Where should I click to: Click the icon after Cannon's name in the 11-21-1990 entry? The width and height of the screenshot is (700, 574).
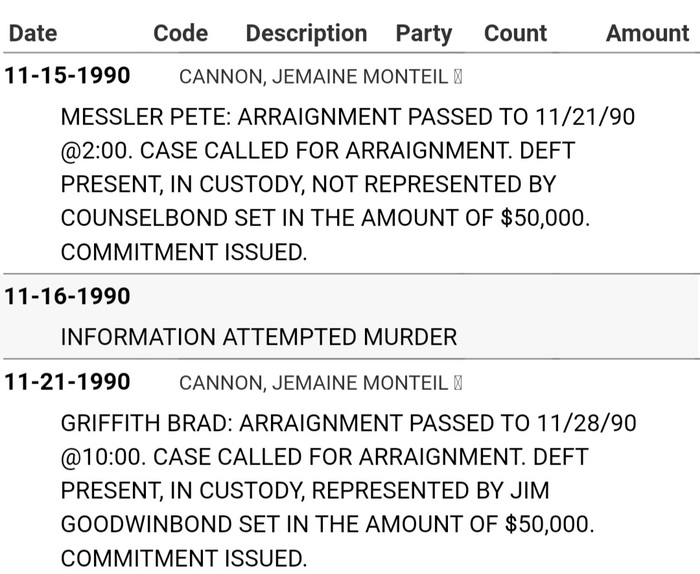[x=458, y=383]
